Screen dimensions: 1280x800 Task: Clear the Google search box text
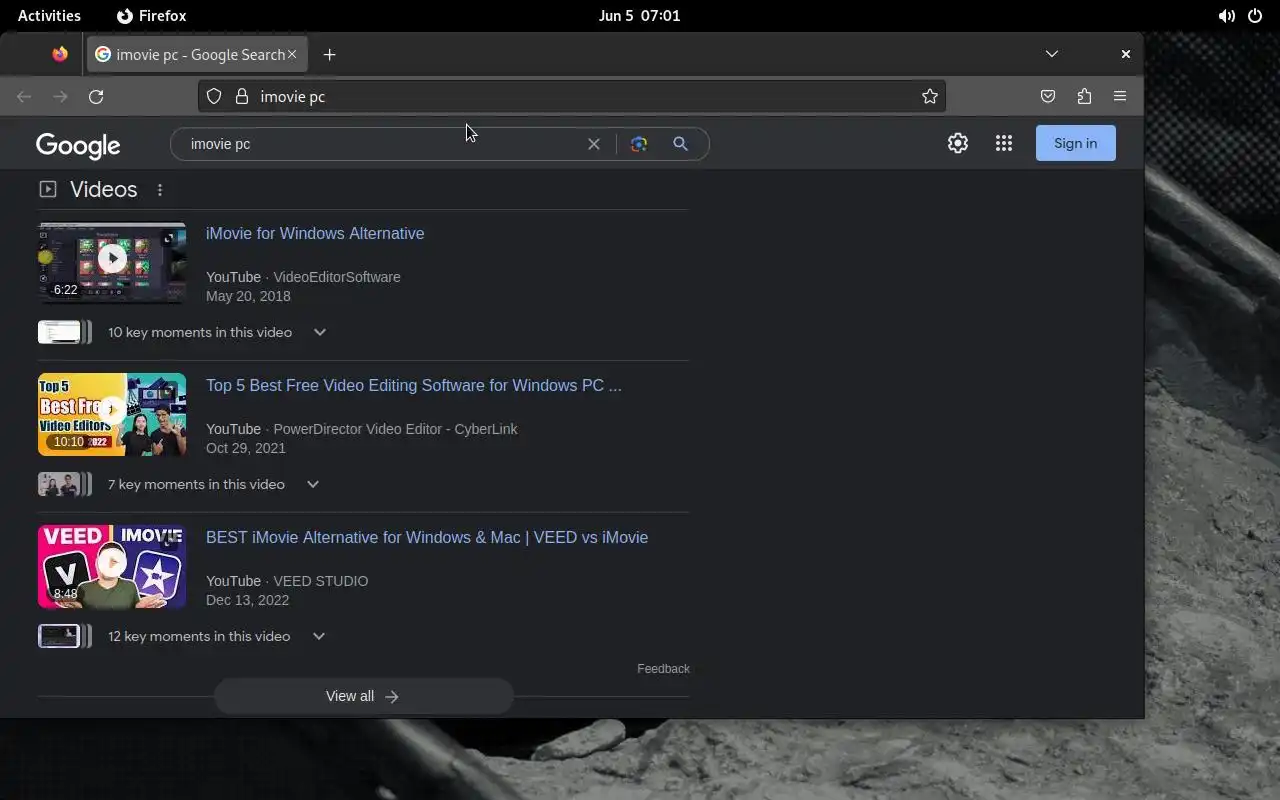[x=594, y=144]
